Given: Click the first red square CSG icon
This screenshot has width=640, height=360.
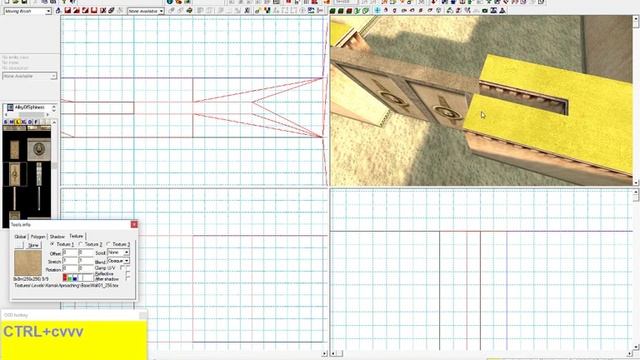Looking at the screenshot, I should click(68, 11).
